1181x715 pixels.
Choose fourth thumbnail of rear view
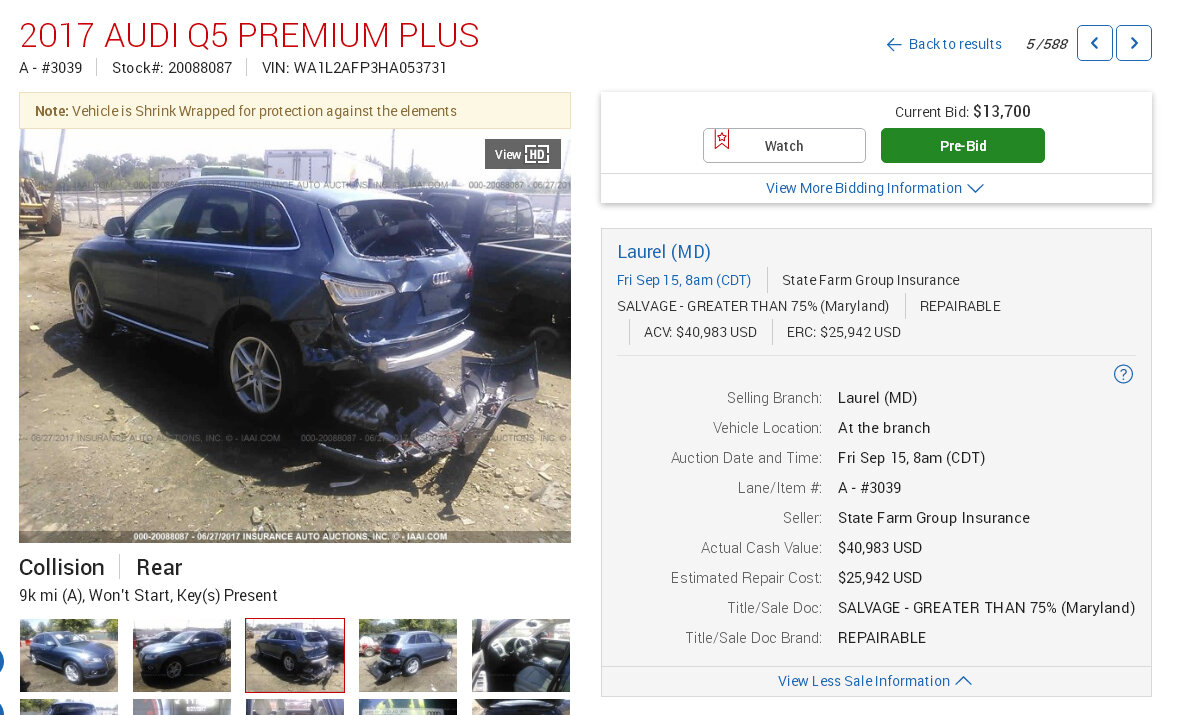tap(407, 655)
